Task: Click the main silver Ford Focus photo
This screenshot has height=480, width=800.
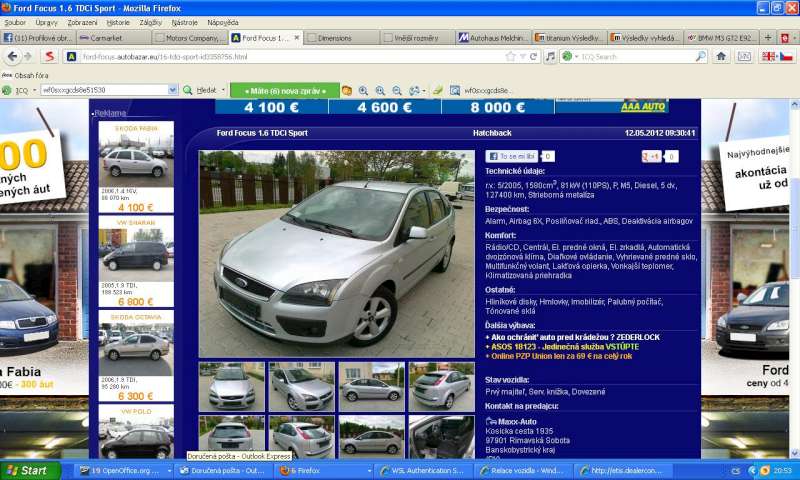Action: 336,254
